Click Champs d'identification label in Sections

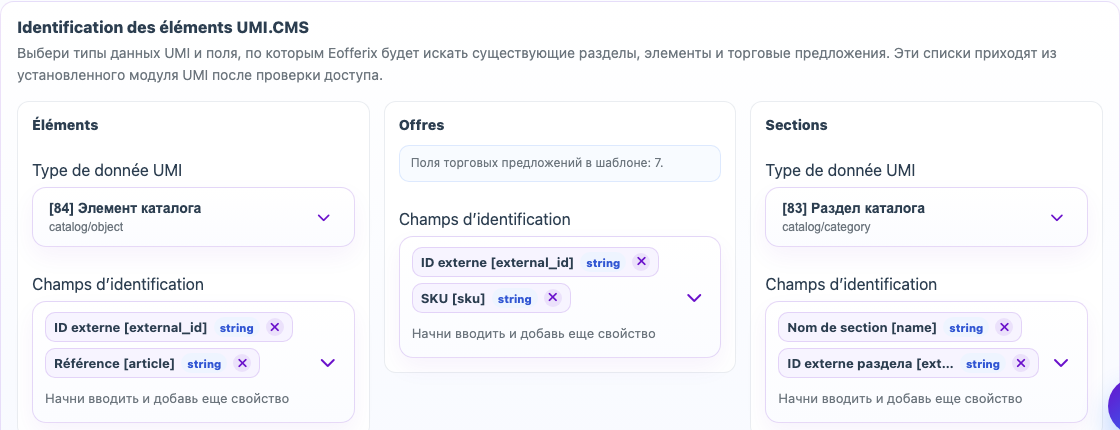(851, 284)
